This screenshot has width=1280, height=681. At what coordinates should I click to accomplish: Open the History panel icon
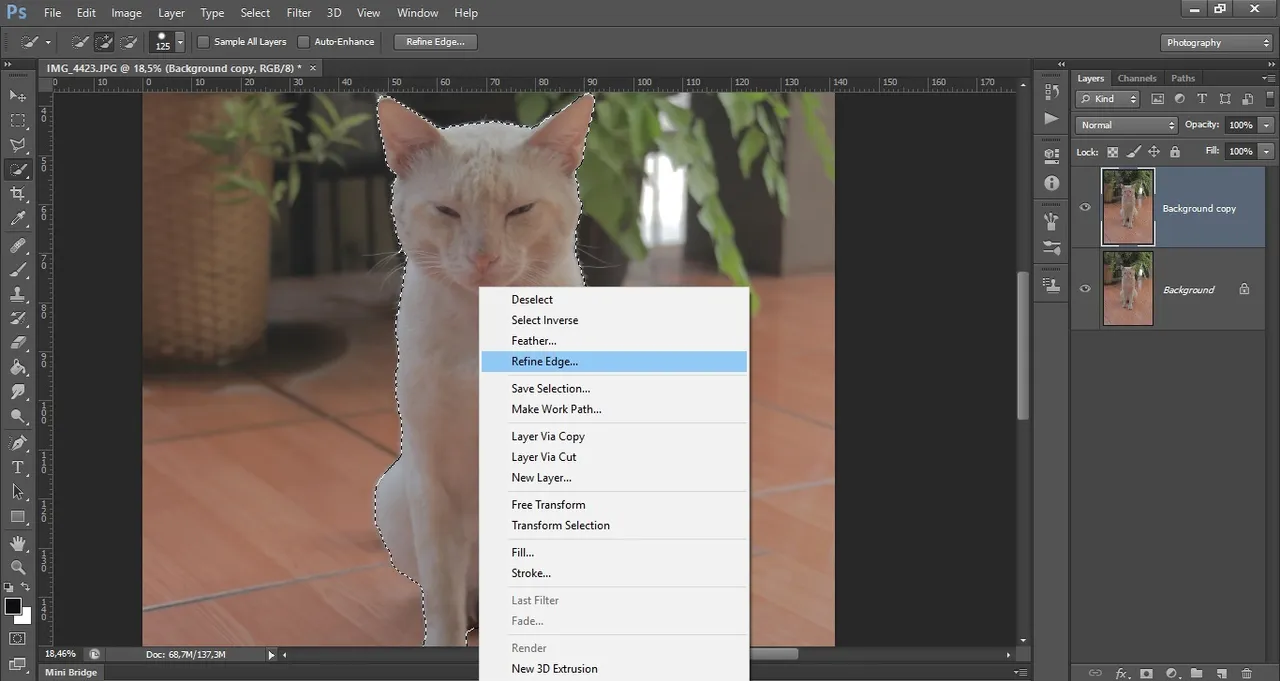[1051, 92]
